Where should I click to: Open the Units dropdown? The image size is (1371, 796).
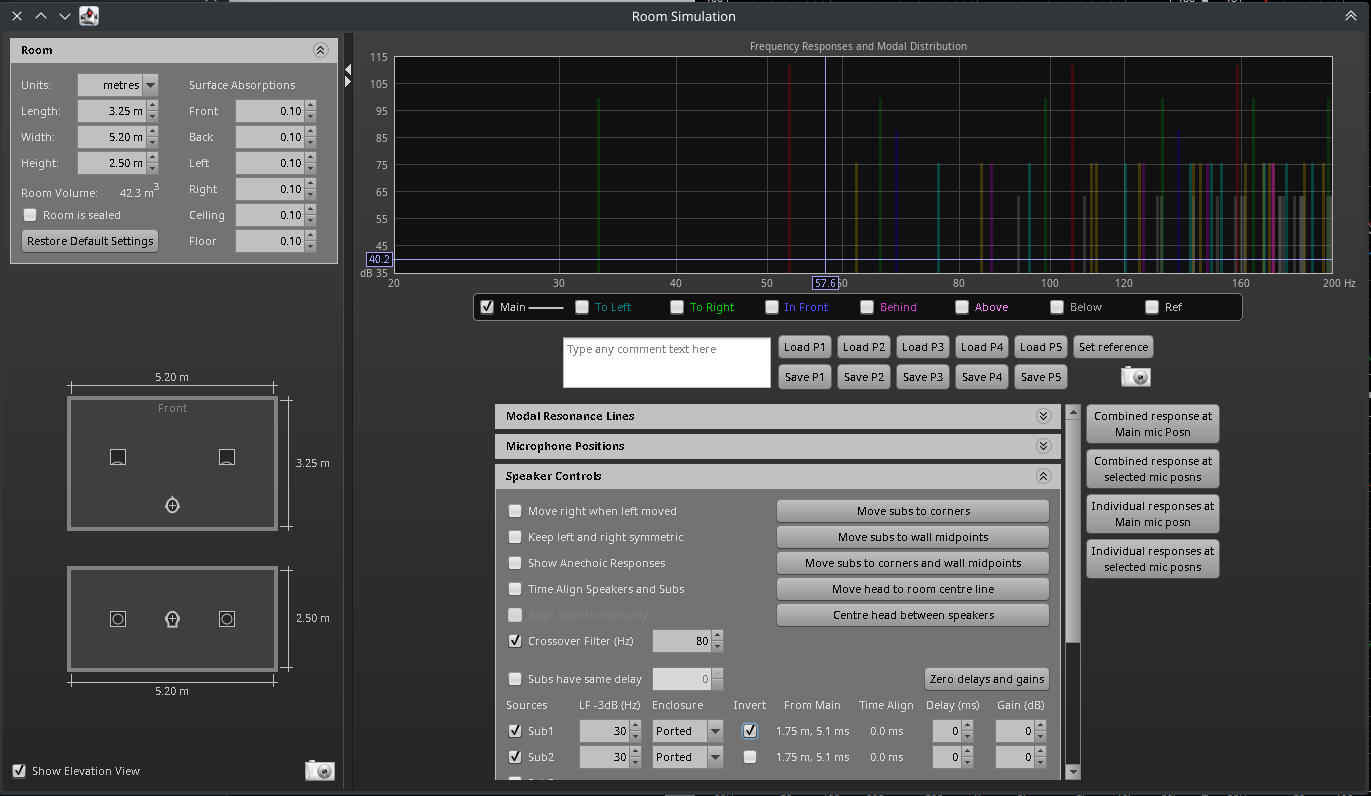tap(151, 85)
